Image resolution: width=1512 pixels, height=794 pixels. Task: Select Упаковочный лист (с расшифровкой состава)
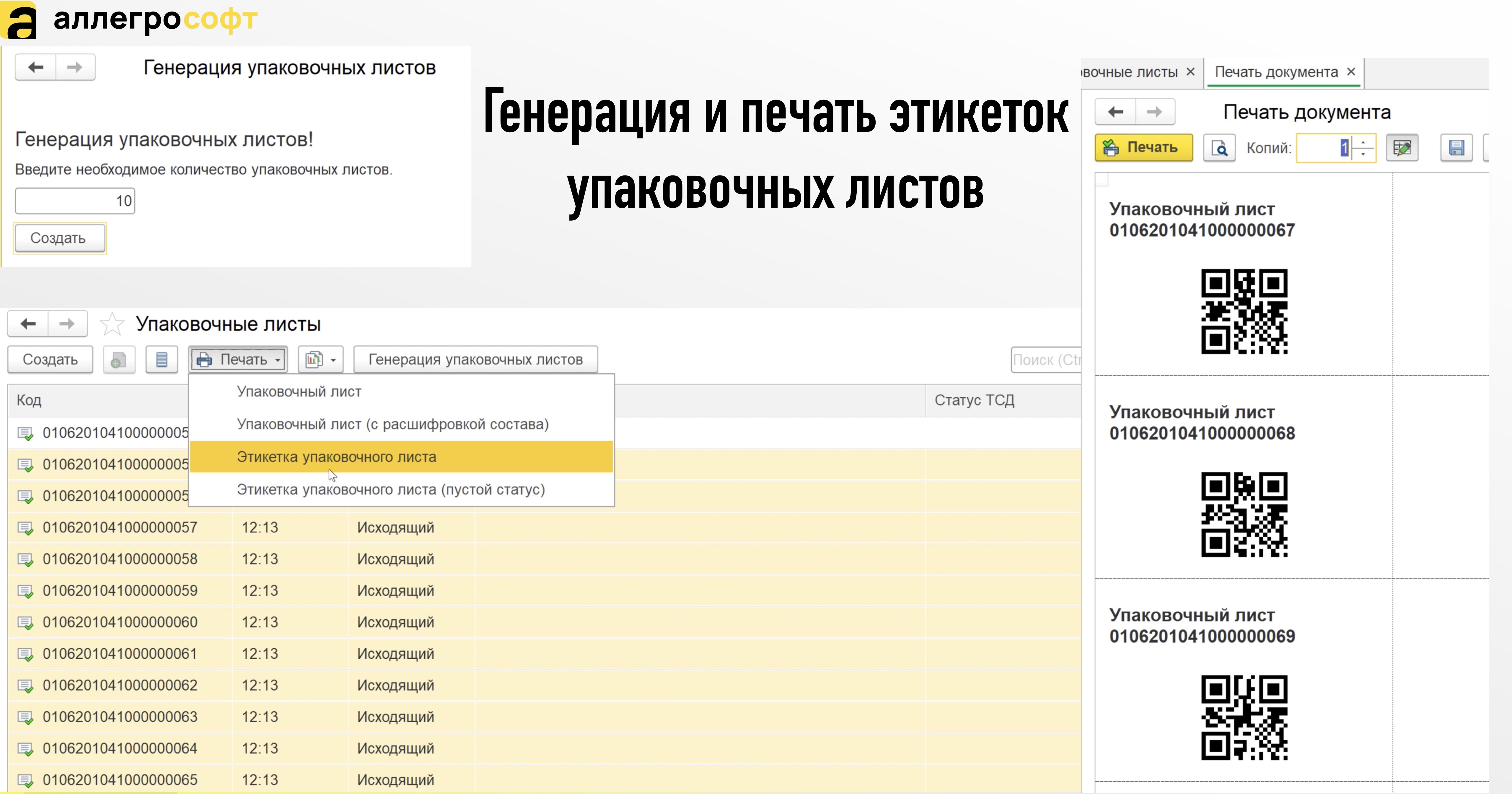tap(402, 424)
